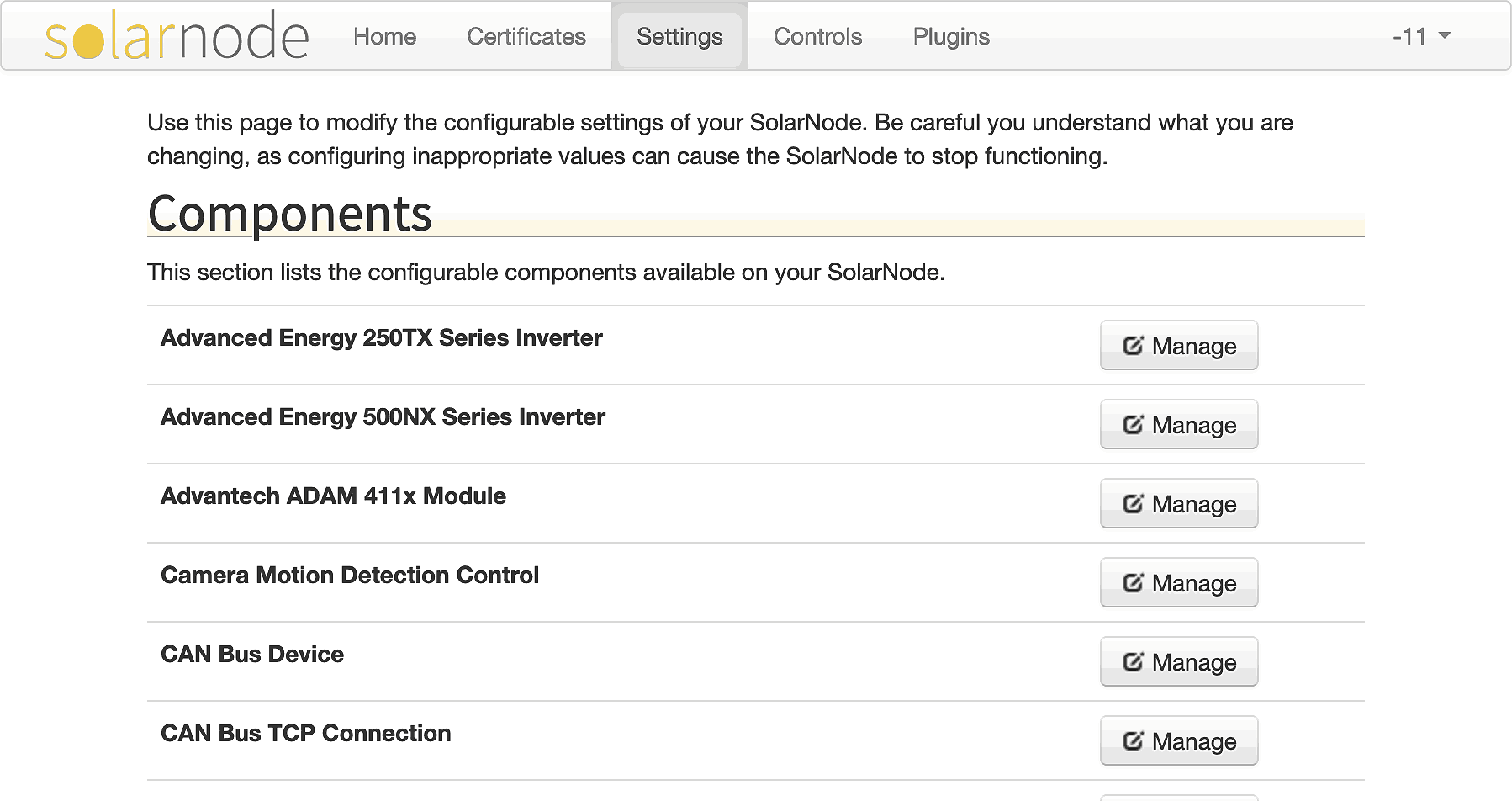Manage the Advanced Energy 250TX Series Inverter

[1178, 345]
